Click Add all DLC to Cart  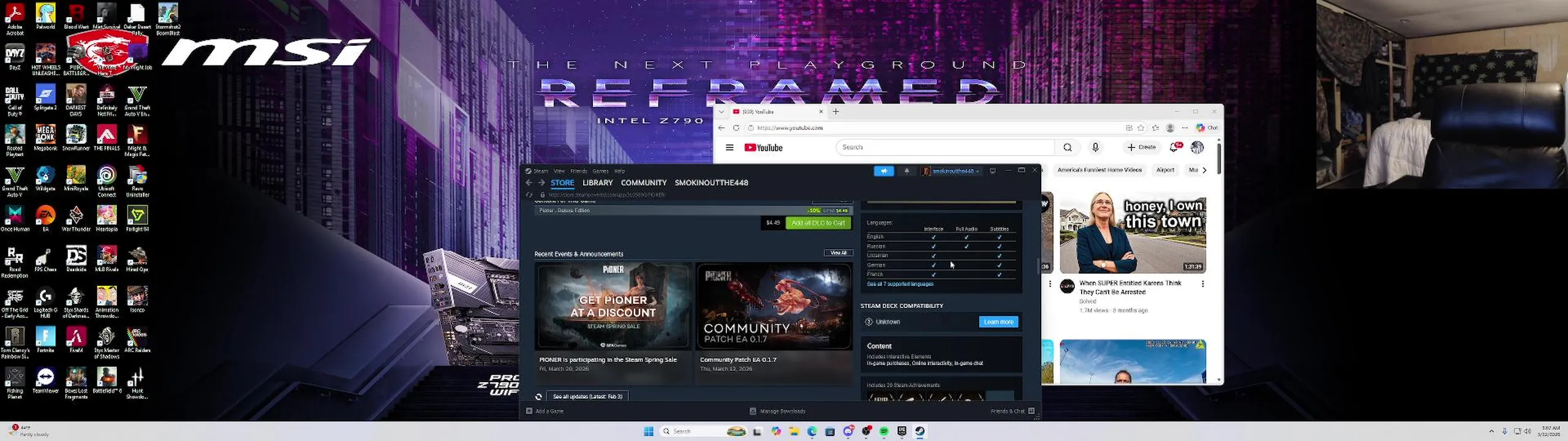[818, 223]
